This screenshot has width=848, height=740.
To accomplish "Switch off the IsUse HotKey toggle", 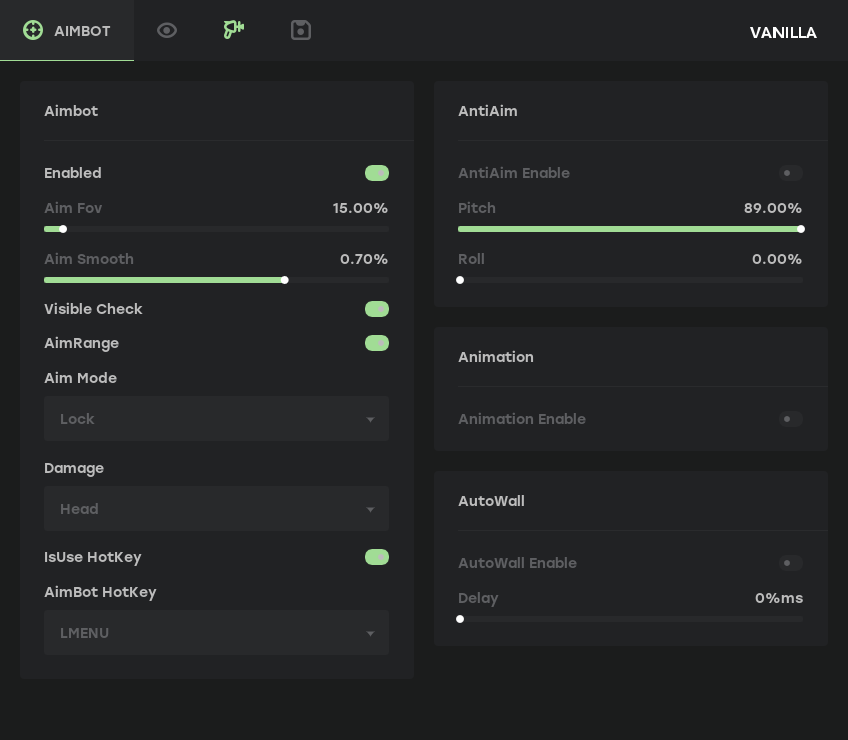I will 376,557.
